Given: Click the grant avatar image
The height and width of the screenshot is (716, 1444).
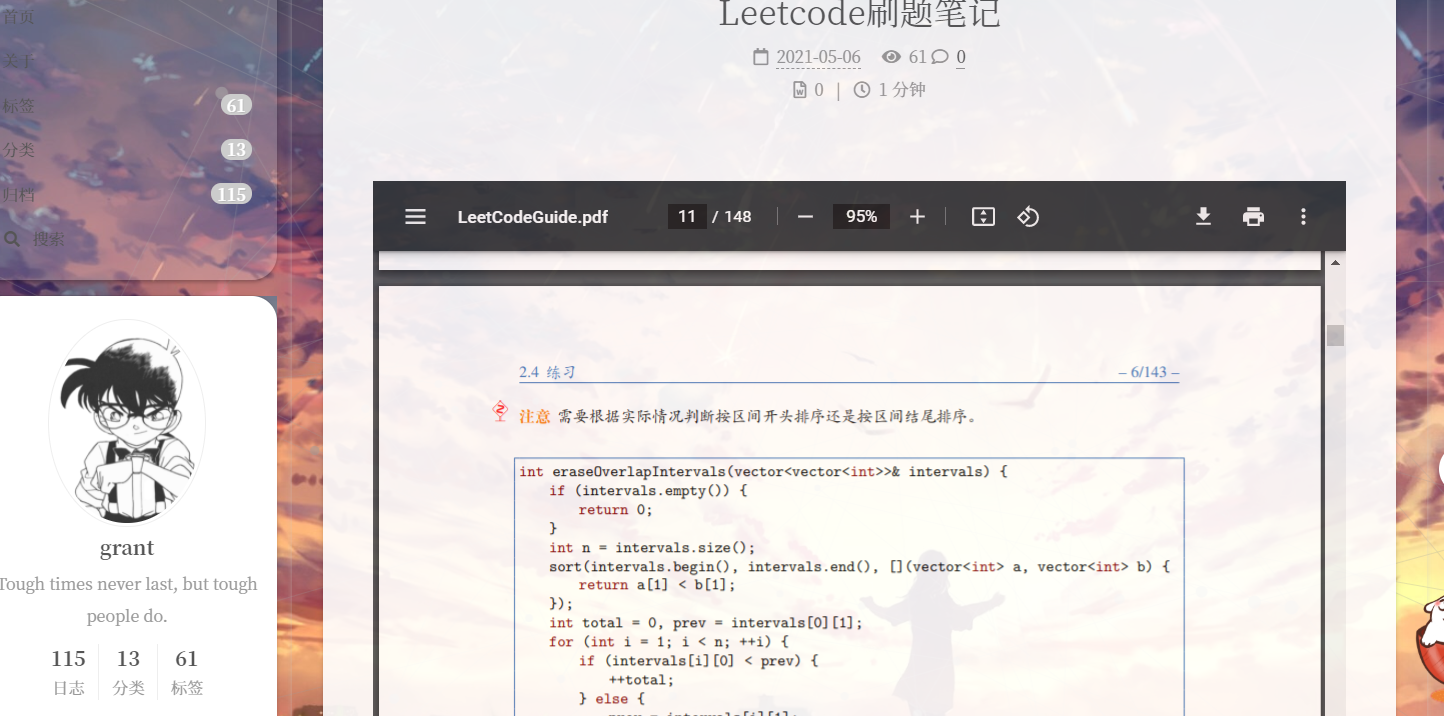Looking at the screenshot, I should (x=127, y=422).
